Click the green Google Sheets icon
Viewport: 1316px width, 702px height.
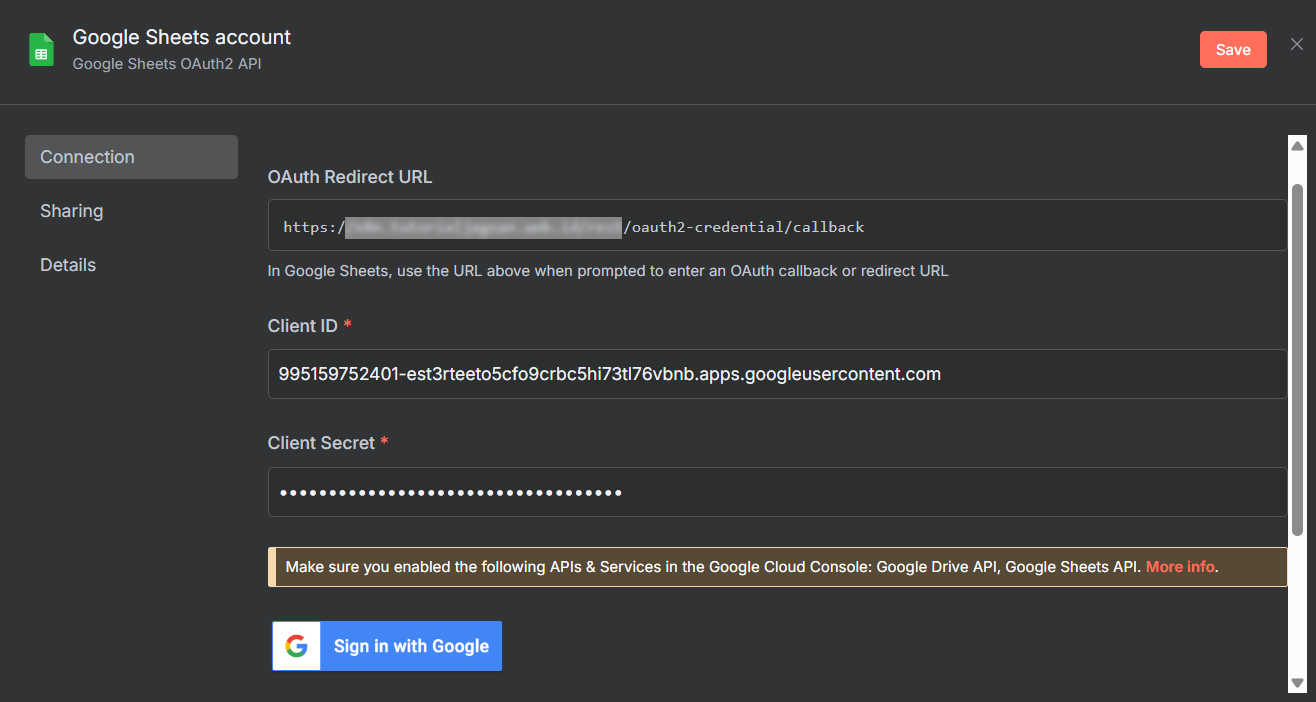click(41, 50)
